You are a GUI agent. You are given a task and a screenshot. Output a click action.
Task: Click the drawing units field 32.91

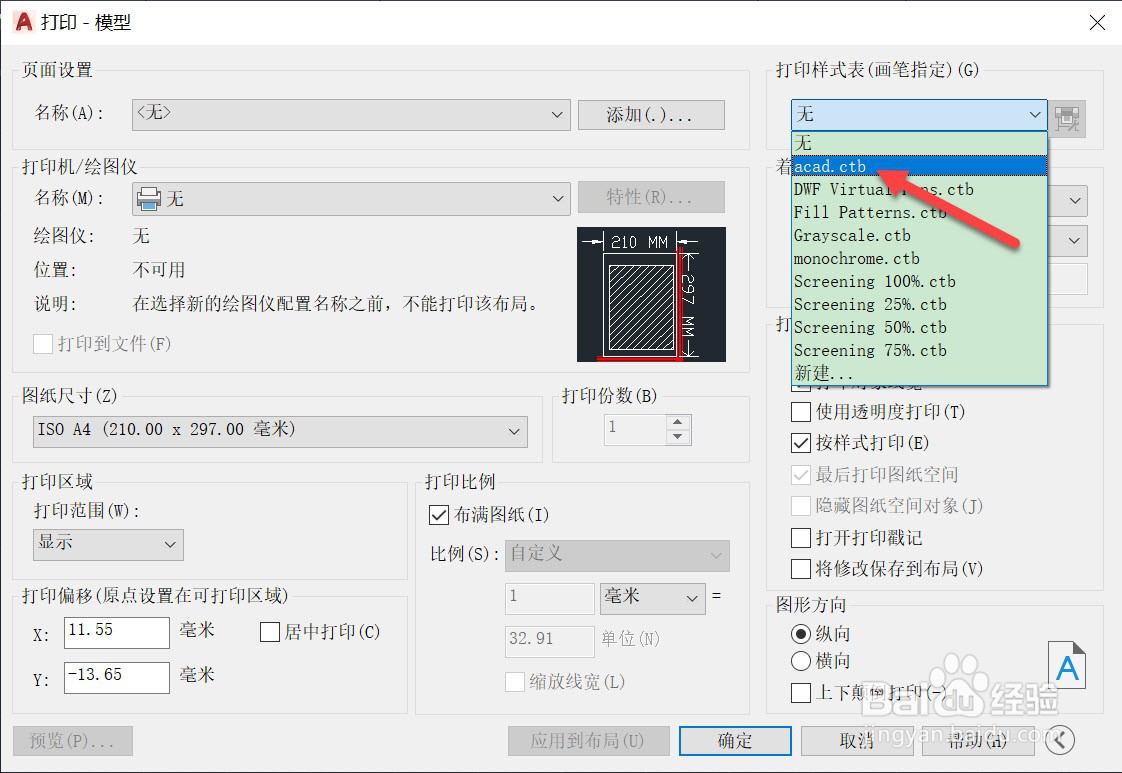[550, 641]
